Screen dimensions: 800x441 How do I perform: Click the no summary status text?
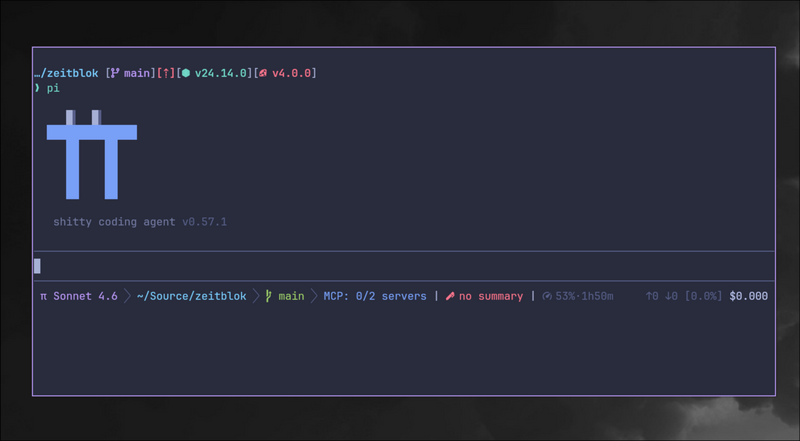[x=491, y=297]
